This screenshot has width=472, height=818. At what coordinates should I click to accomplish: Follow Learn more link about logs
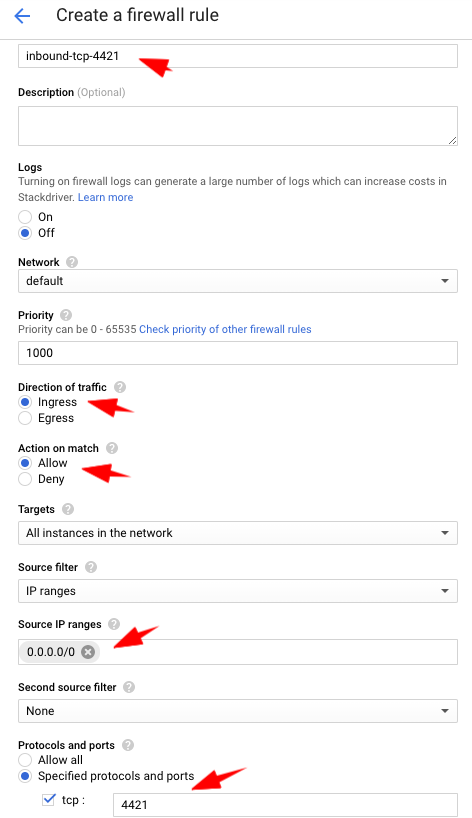[105, 197]
